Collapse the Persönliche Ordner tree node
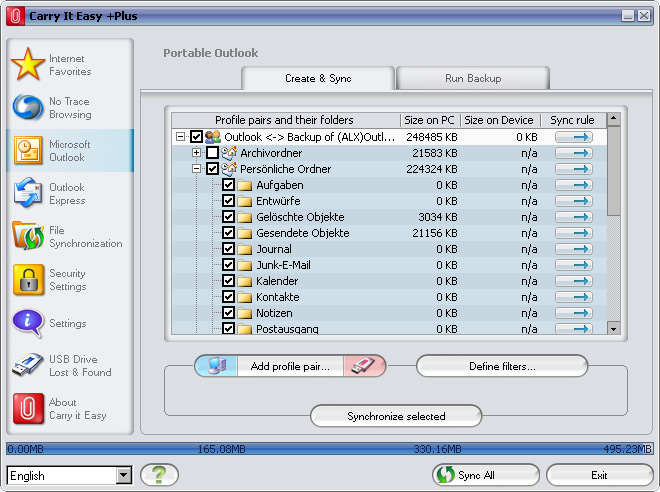This screenshot has height=492, width=660. click(x=196, y=169)
